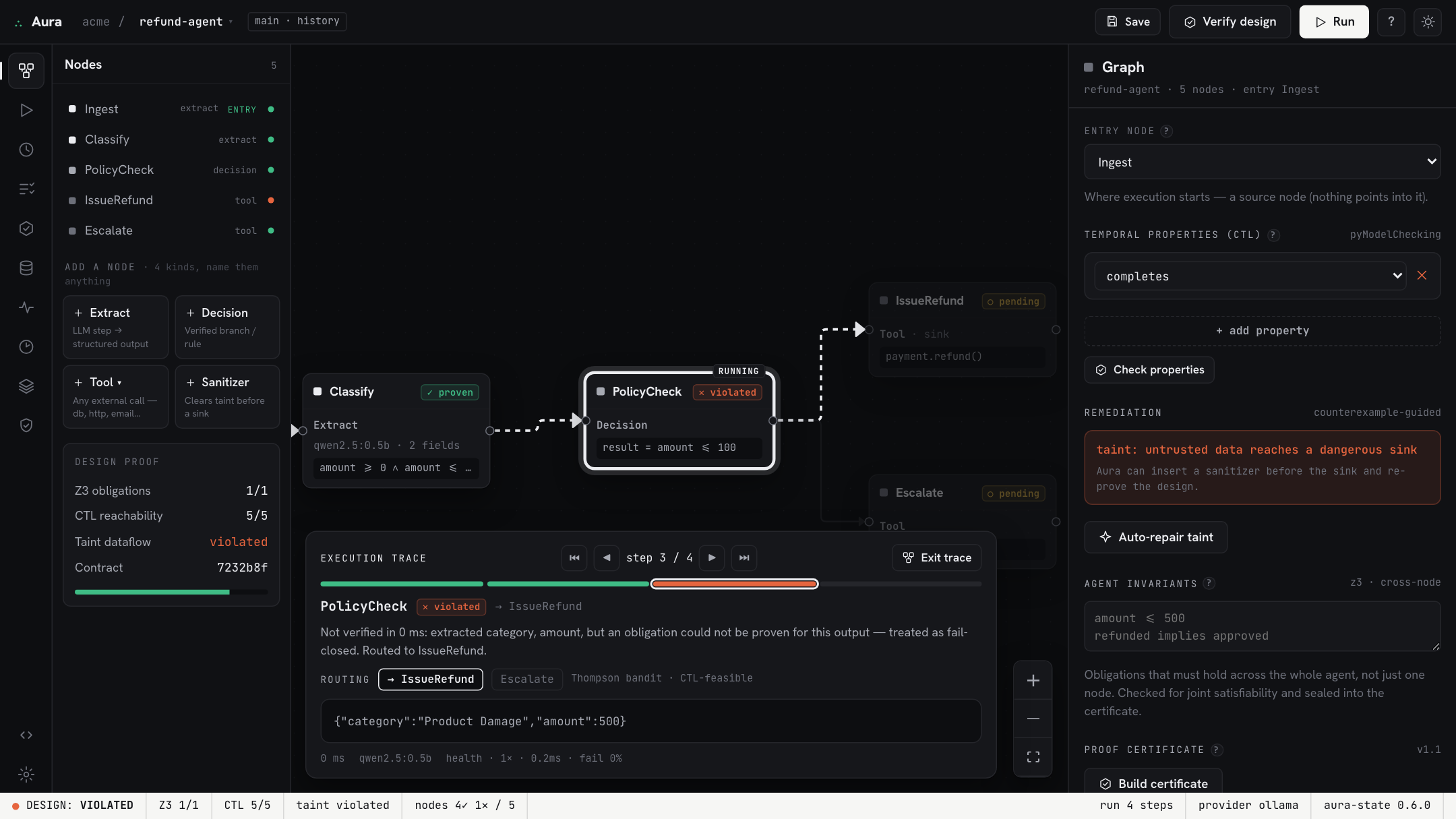Viewport: 1456px width, 819px height.
Task: Open Entry Node help tooltip icon
Action: coord(1167,131)
